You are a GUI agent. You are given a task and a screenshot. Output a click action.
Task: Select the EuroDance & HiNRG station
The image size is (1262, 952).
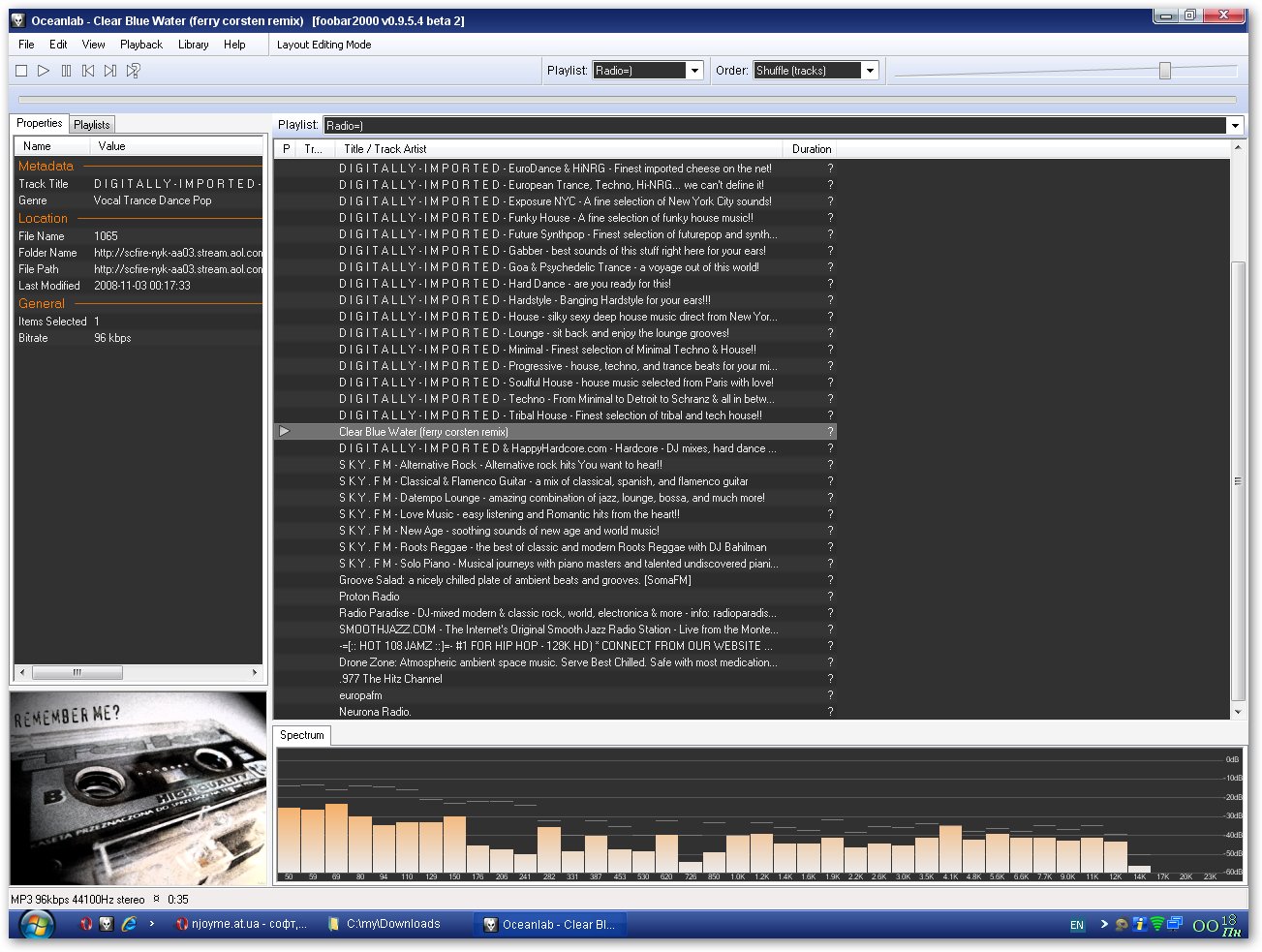point(555,169)
